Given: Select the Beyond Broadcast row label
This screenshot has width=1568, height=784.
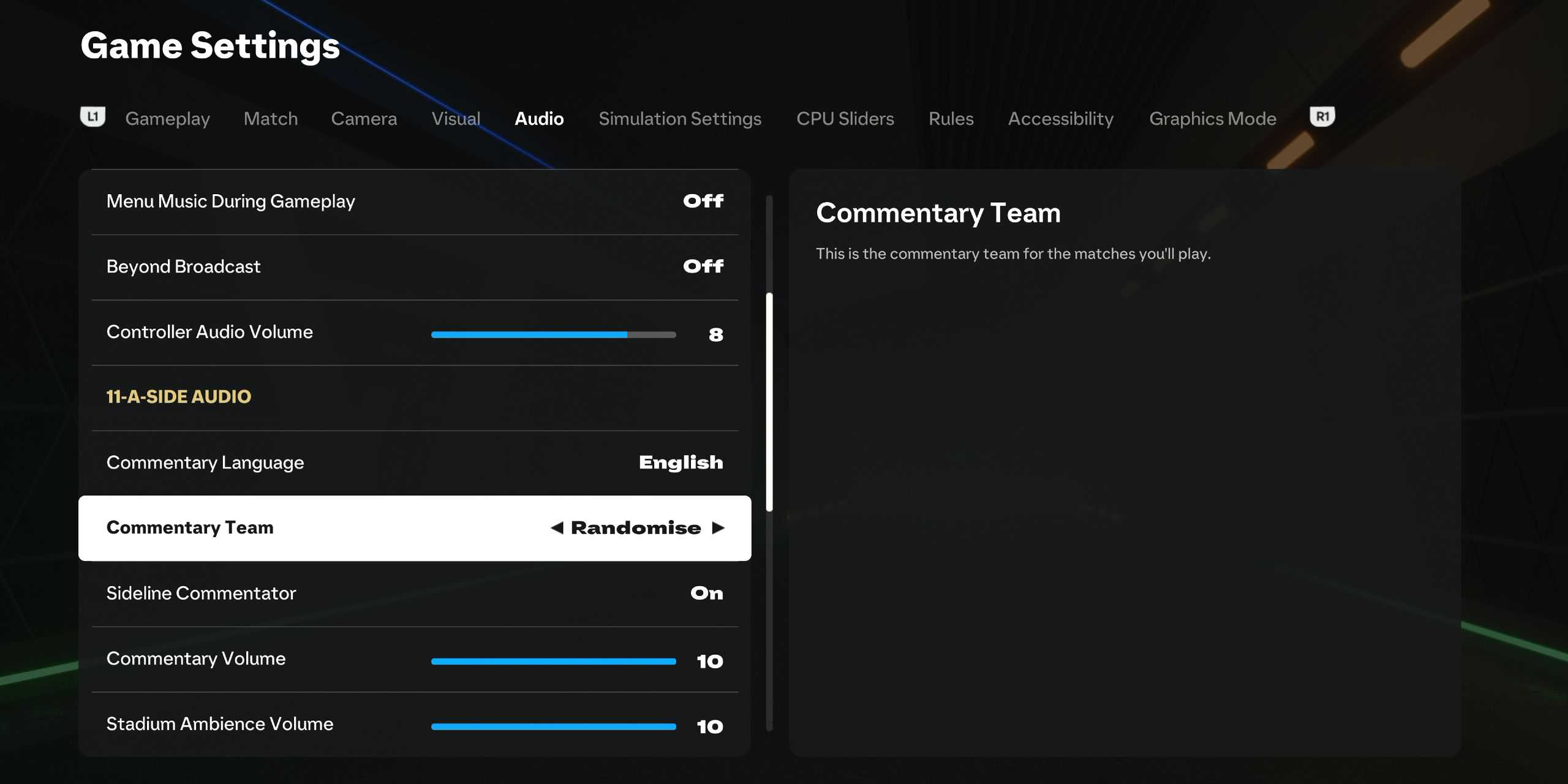Looking at the screenshot, I should pos(183,266).
